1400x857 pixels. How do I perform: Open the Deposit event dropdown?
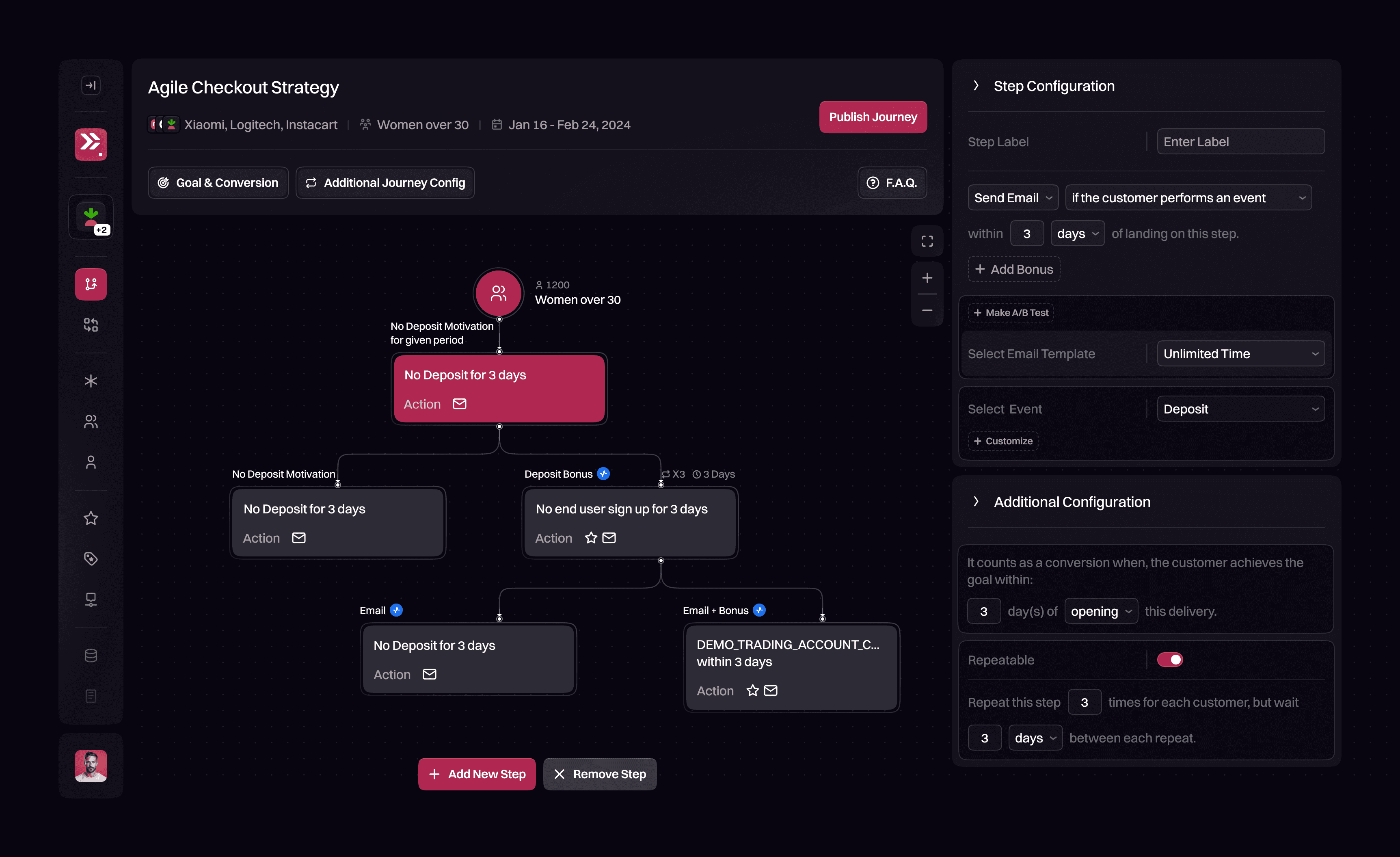(x=1240, y=409)
